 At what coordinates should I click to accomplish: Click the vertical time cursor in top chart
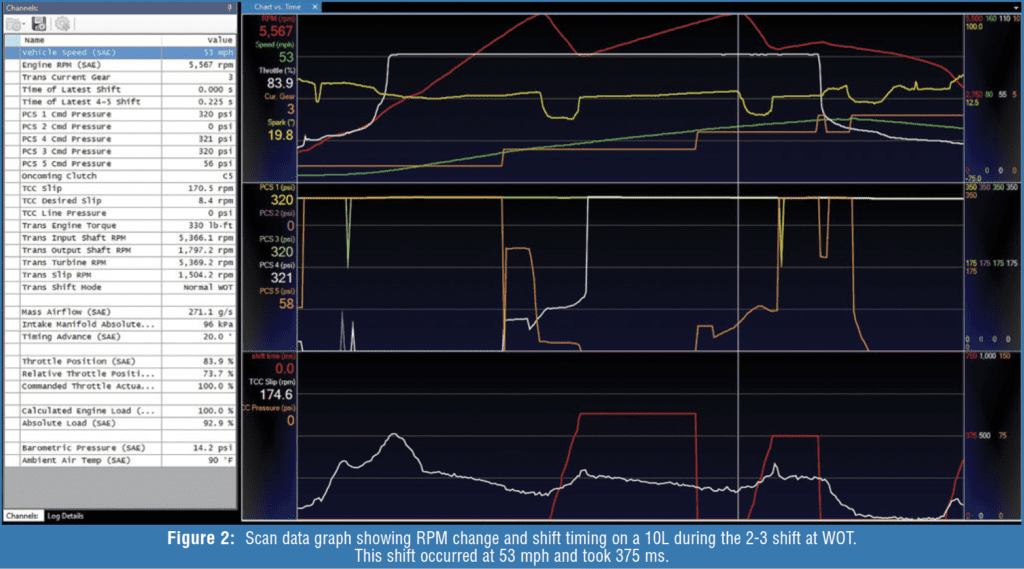pyautogui.click(x=738, y=100)
